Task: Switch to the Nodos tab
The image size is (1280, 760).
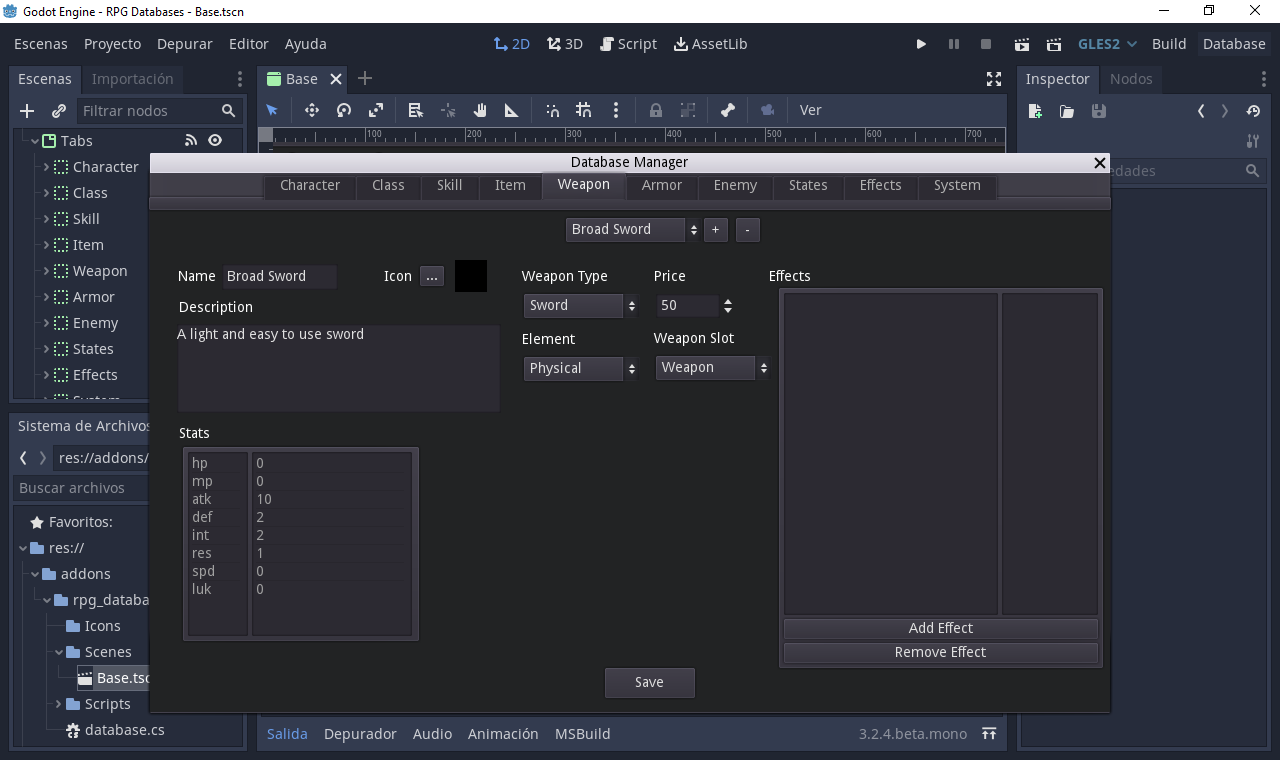Action: point(1131,79)
